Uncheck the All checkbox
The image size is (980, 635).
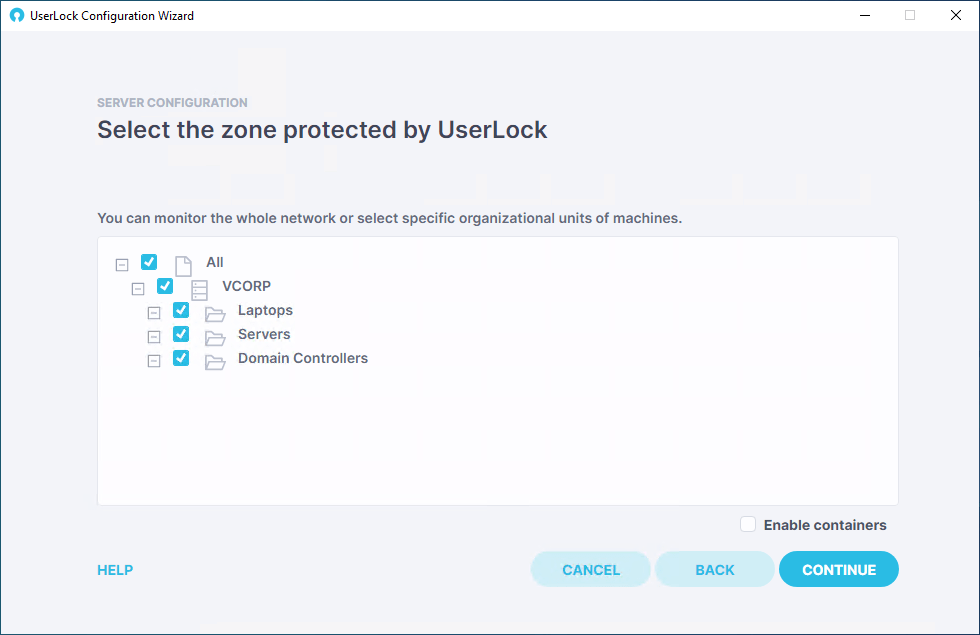149,262
